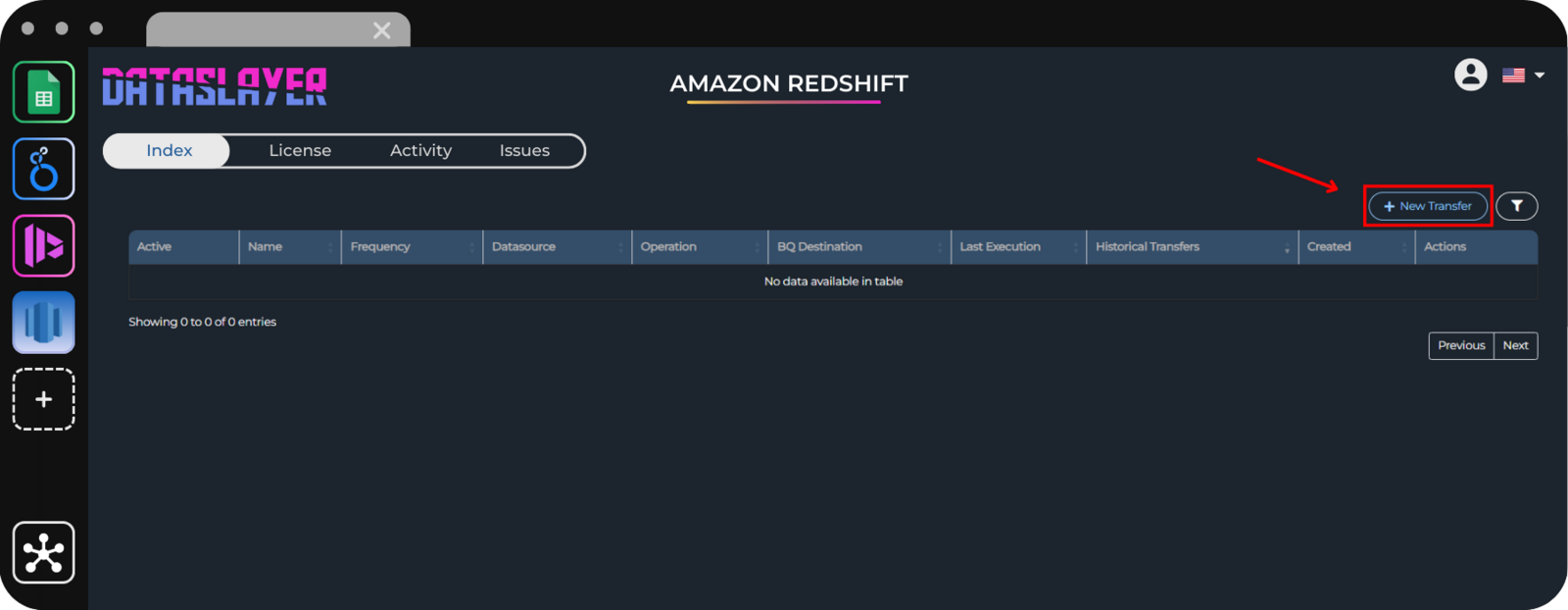1568x610 pixels.
Task: Open the hub network icon at bottom
Action: point(43,553)
